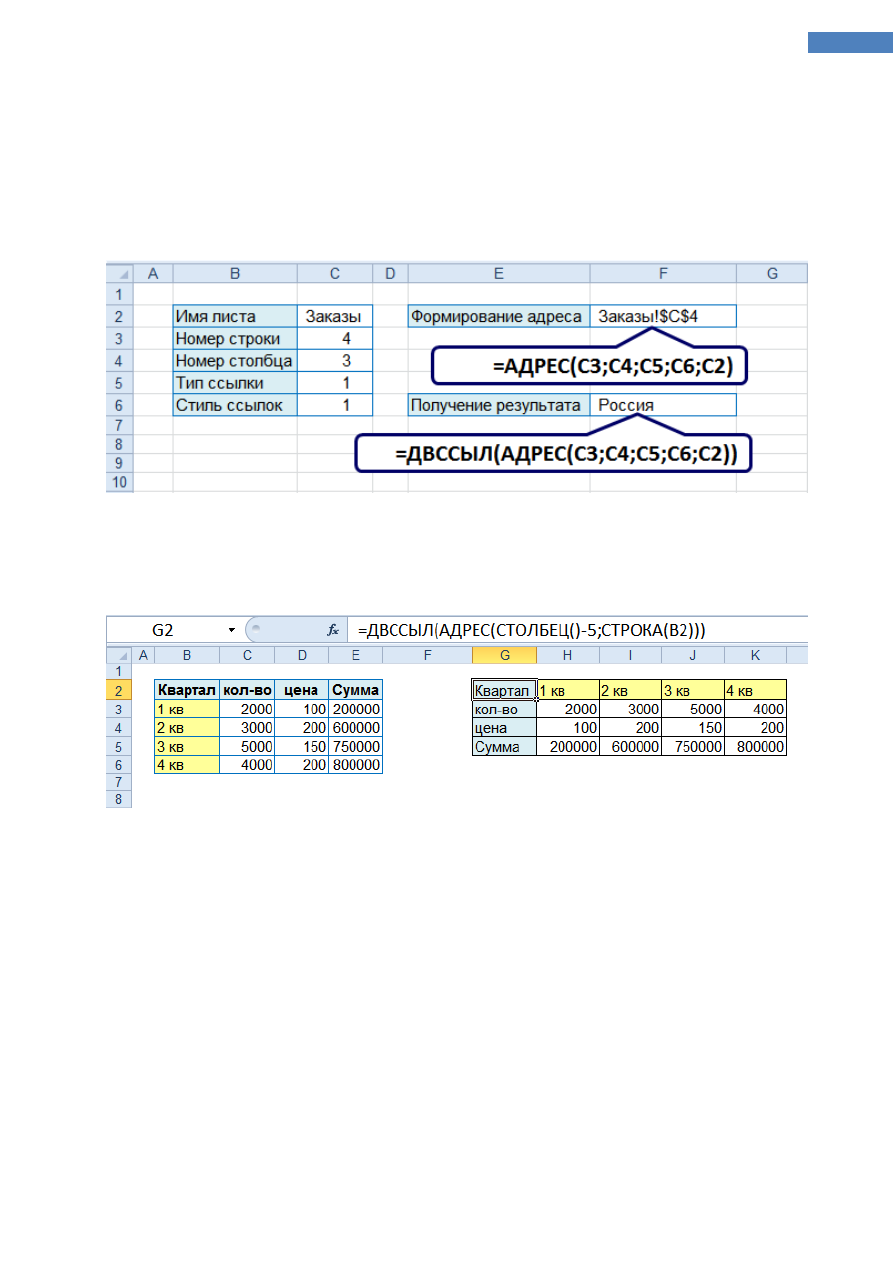Open the Name Box dropdown arrow beside G2

pos(232,630)
